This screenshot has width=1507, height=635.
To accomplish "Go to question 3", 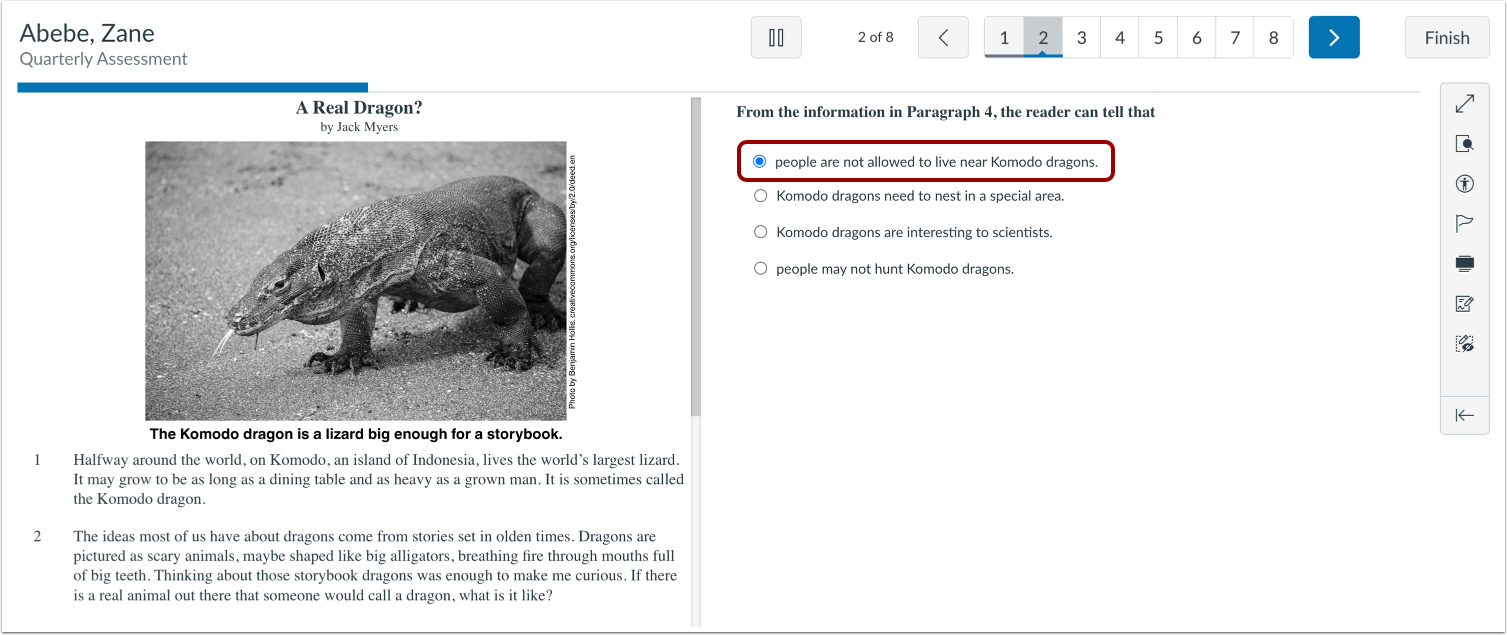I will (x=1081, y=38).
